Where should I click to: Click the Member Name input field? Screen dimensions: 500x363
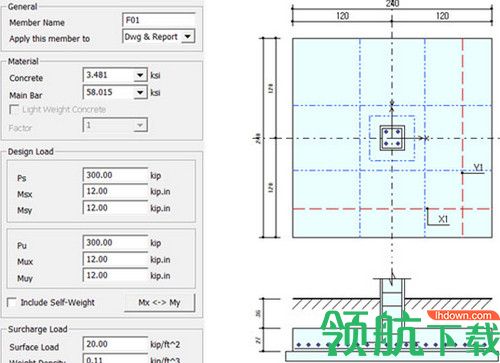pos(159,20)
